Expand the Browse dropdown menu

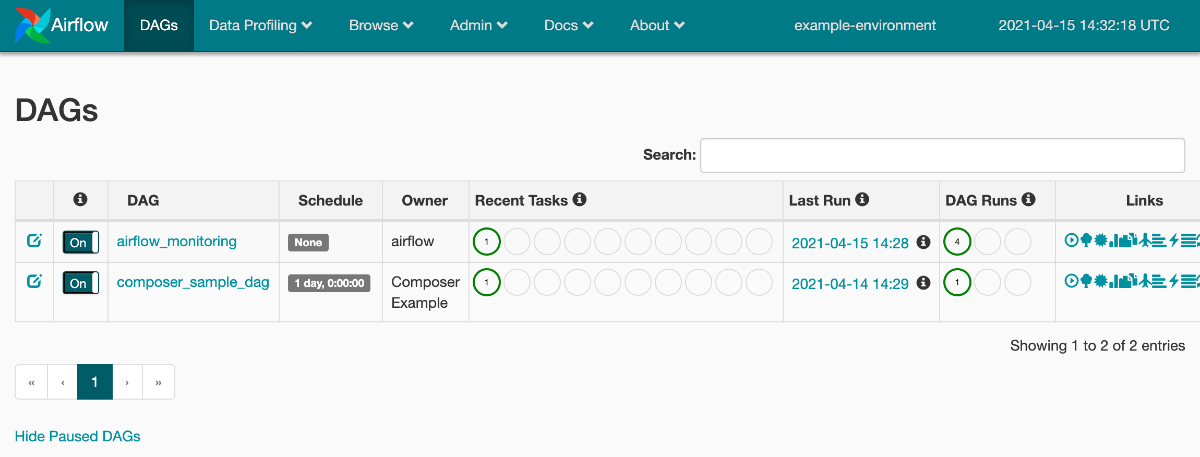(x=382, y=25)
